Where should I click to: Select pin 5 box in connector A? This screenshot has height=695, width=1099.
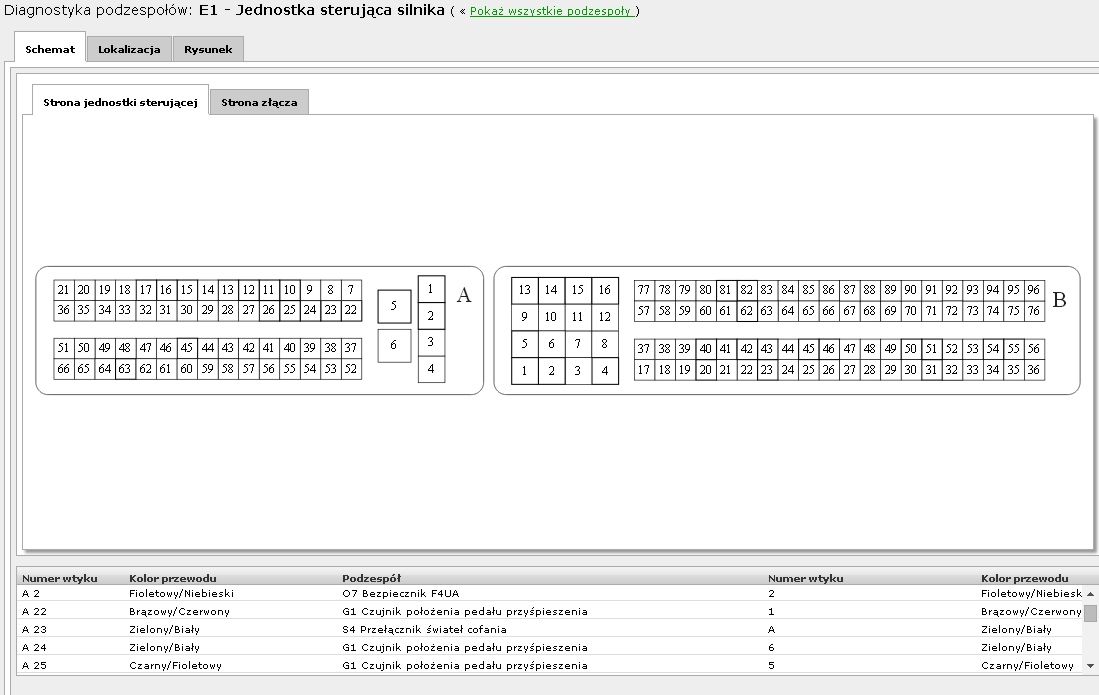(394, 307)
